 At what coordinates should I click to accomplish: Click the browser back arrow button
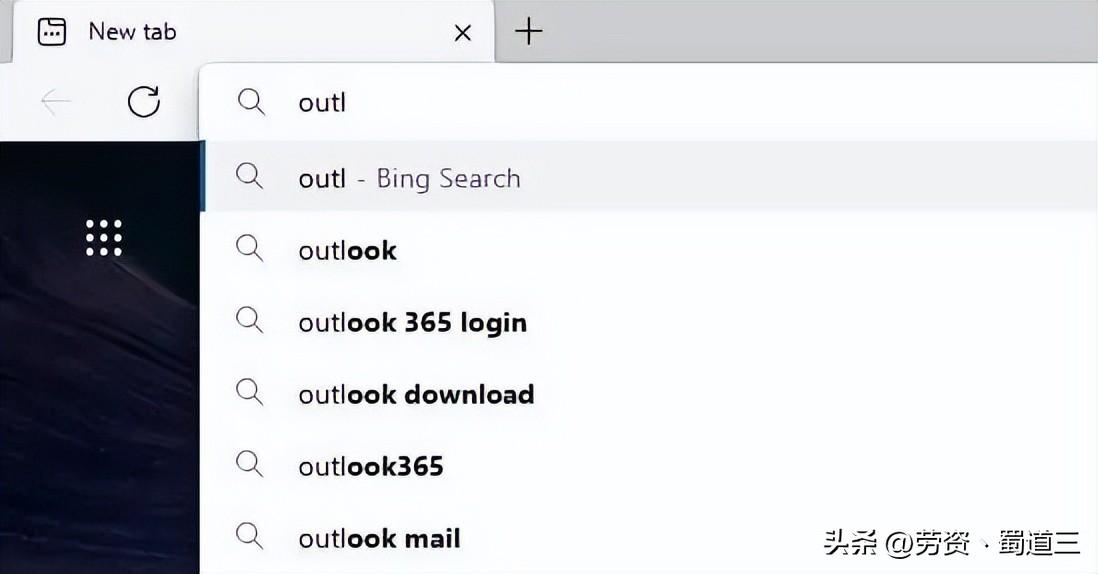click(55, 102)
